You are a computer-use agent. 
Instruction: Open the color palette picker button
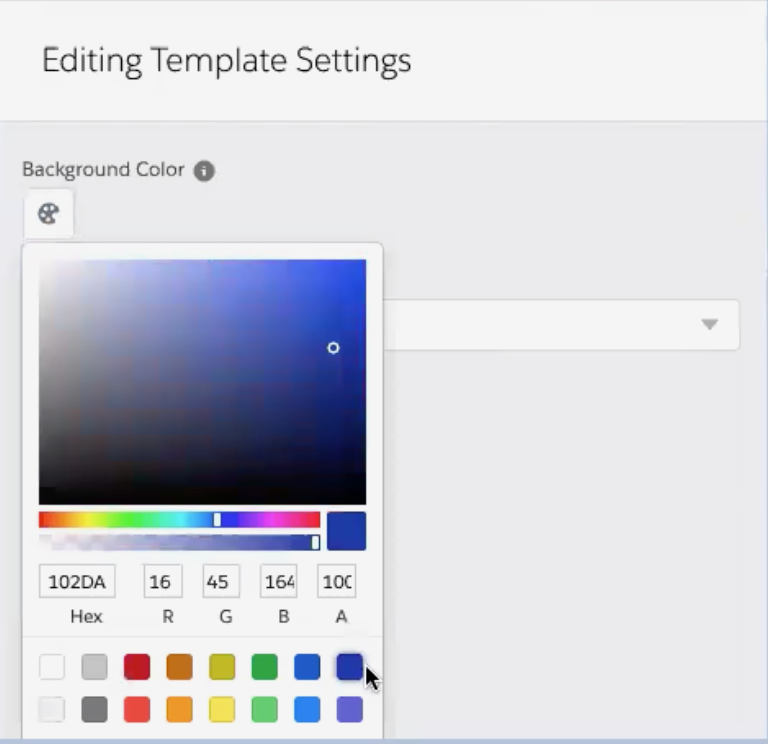48,214
